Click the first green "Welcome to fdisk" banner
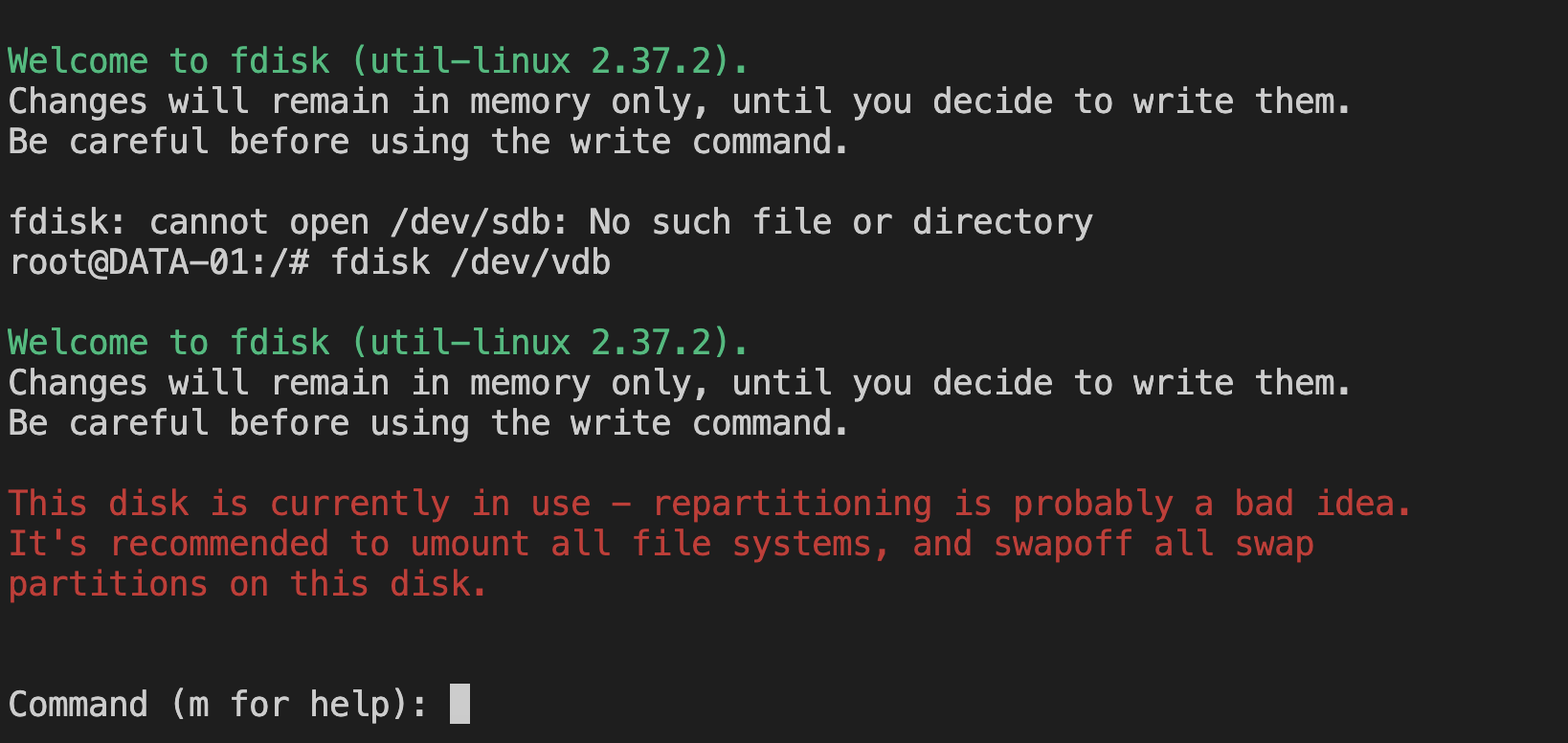This screenshot has height=743, width=1568. [x=168, y=61]
